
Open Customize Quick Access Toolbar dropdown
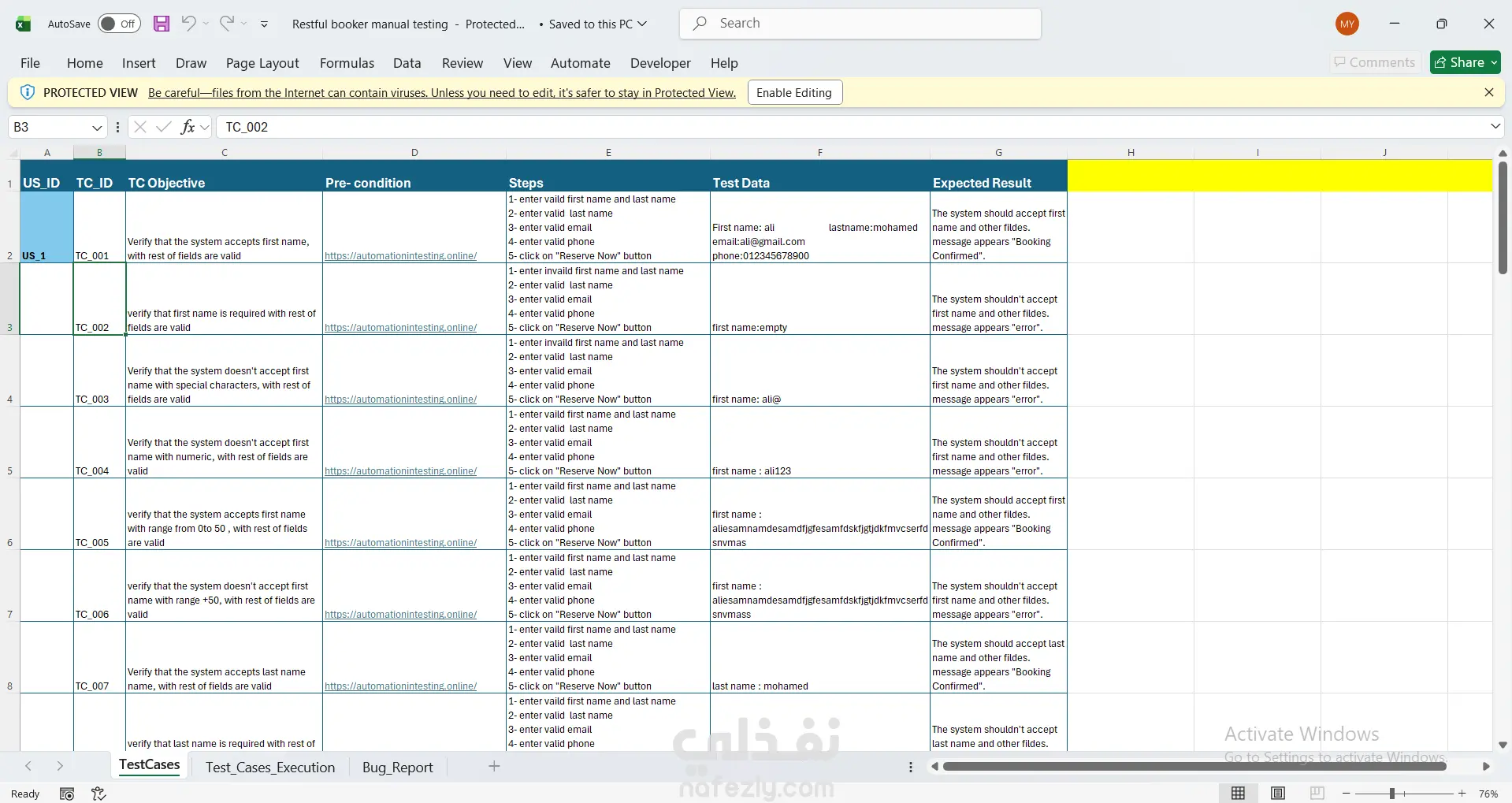pos(264,24)
